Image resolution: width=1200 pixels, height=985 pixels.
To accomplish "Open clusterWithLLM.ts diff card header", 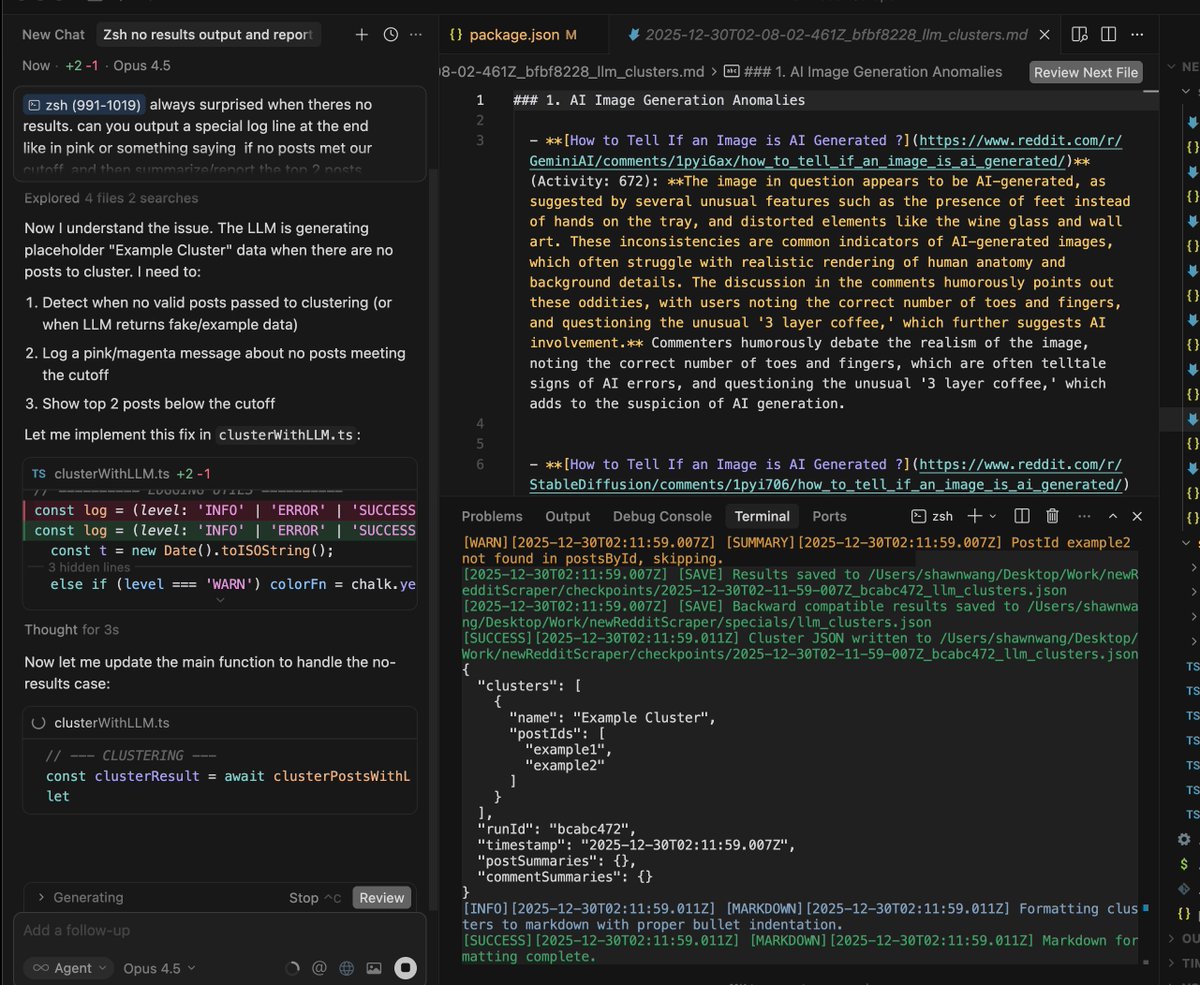I will 219,474.
